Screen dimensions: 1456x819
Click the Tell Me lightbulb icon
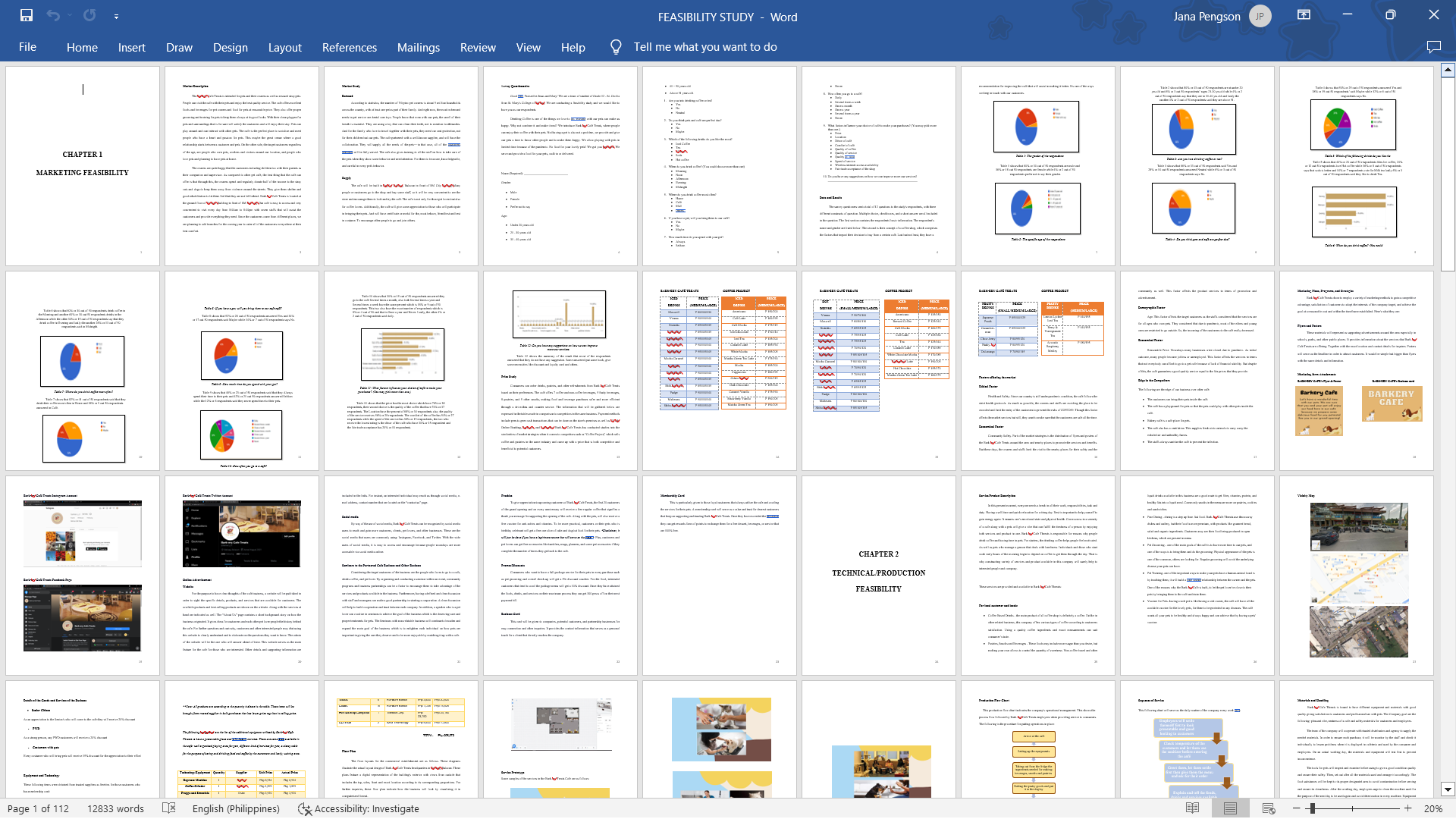616,47
